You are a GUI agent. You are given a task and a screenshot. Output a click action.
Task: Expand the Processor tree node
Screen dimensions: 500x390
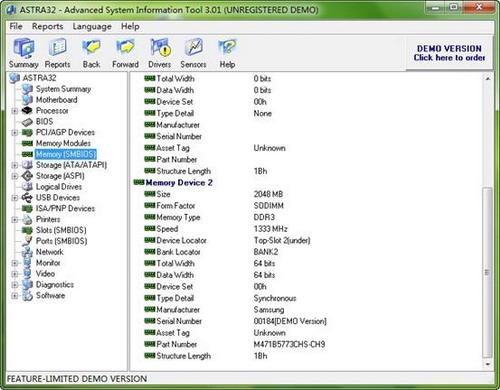point(14,111)
